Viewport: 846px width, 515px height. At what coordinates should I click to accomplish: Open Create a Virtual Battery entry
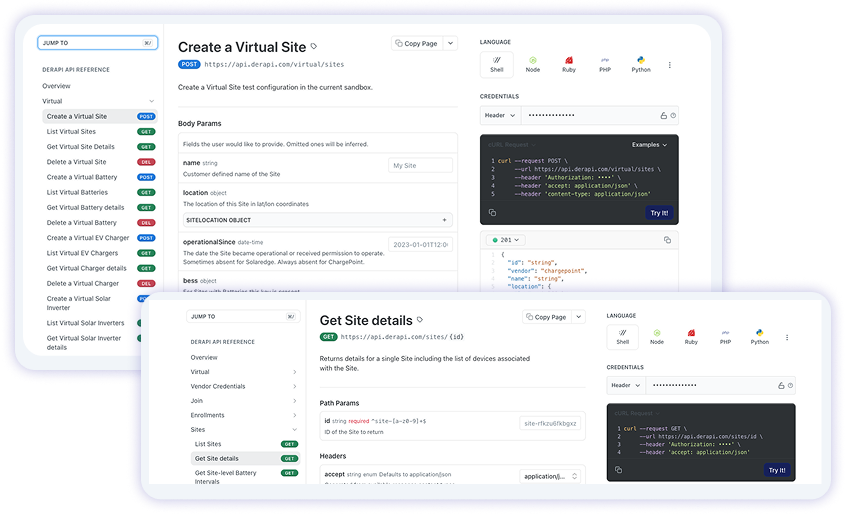pyautogui.click(x=100, y=177)
